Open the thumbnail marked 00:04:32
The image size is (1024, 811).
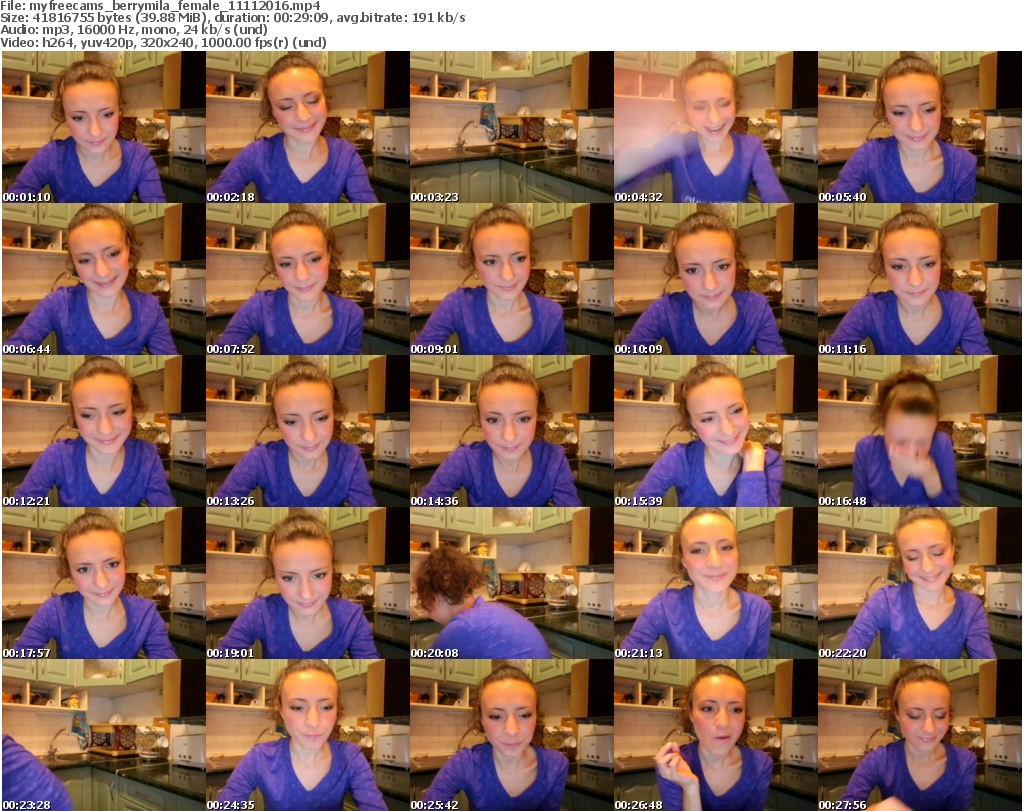pyautogui.click(x=715, y=127)
